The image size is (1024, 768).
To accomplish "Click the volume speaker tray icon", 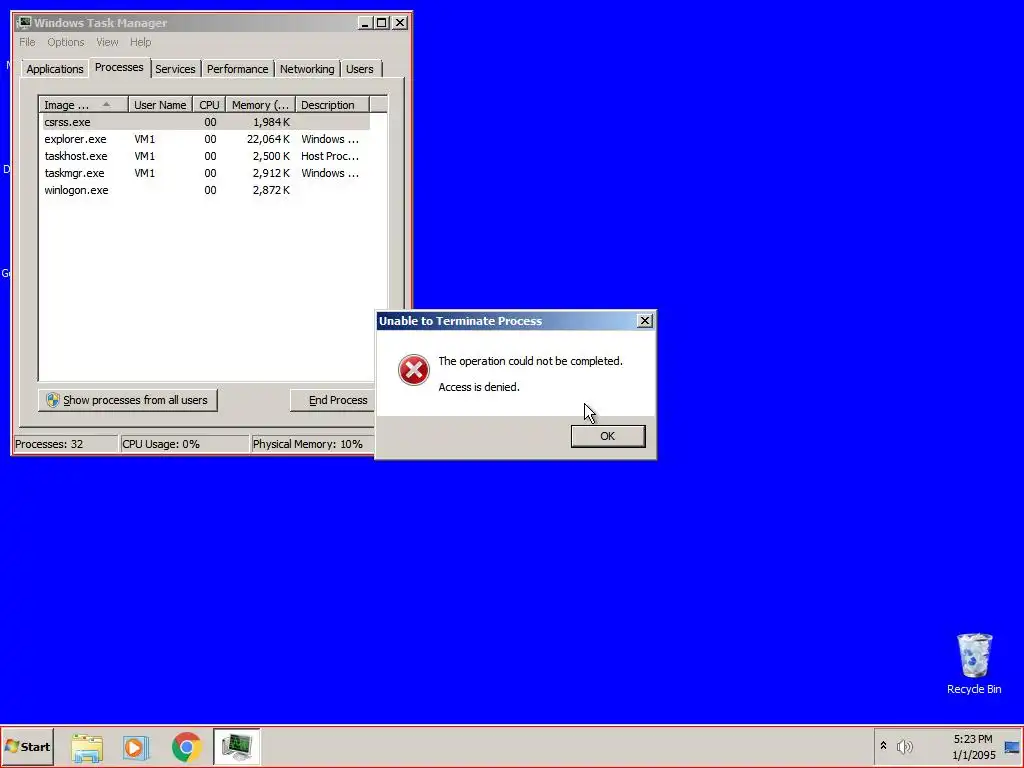I will (x=904, y=746).
